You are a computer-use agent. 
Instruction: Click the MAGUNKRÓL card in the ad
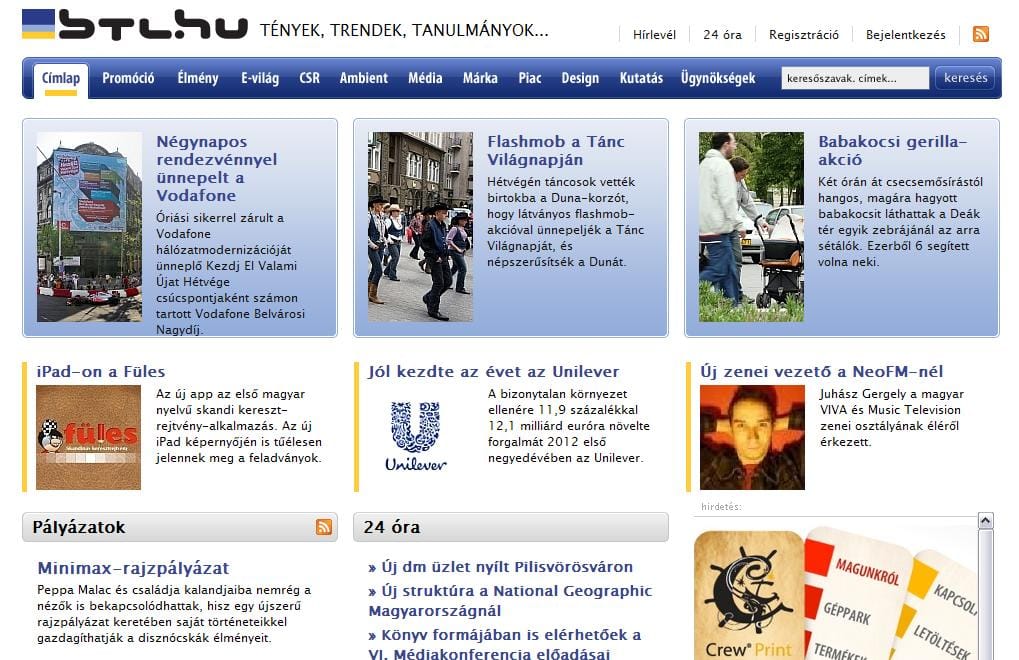pos(868,571)
